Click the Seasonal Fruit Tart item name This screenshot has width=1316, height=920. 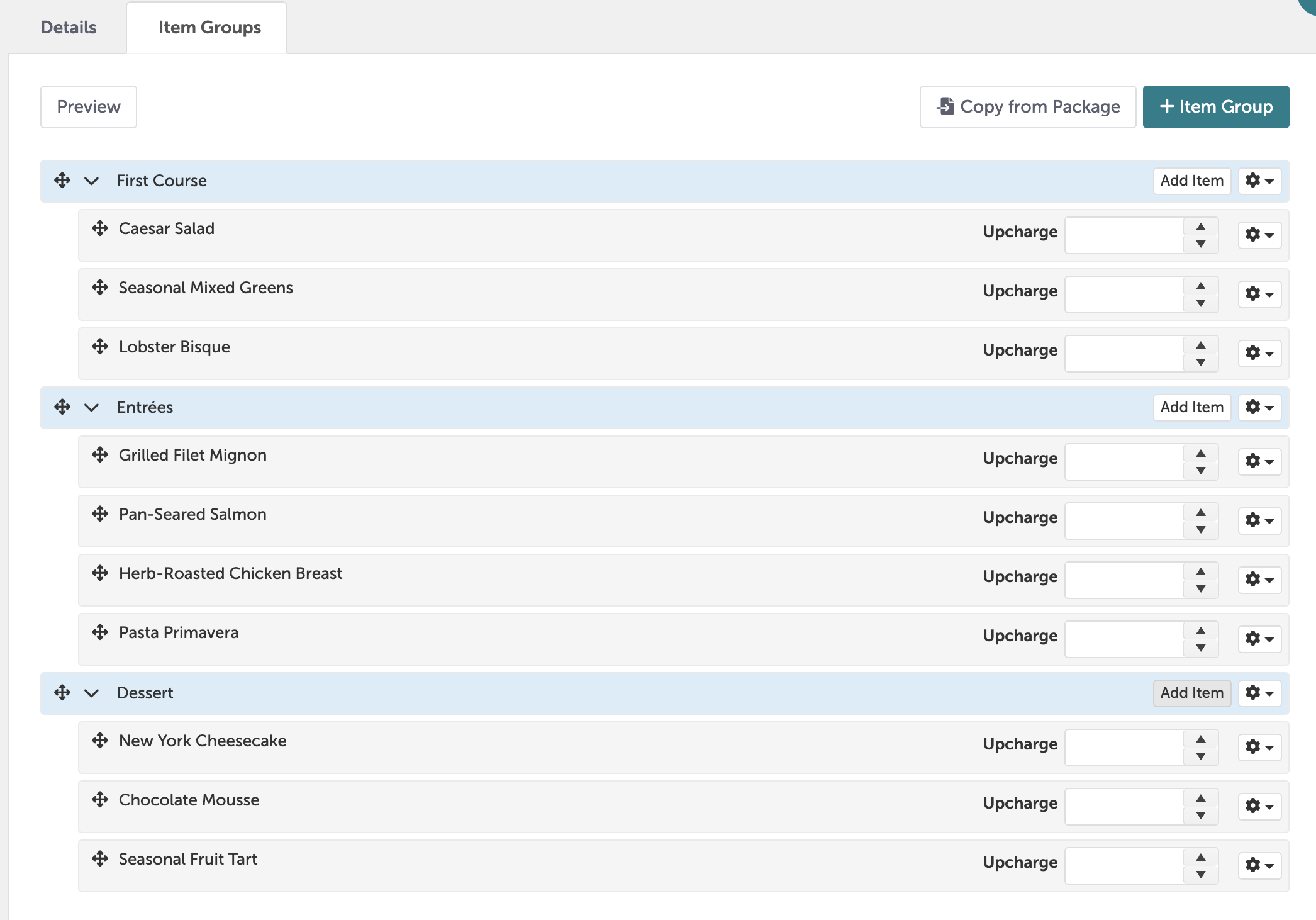point(187,859)
